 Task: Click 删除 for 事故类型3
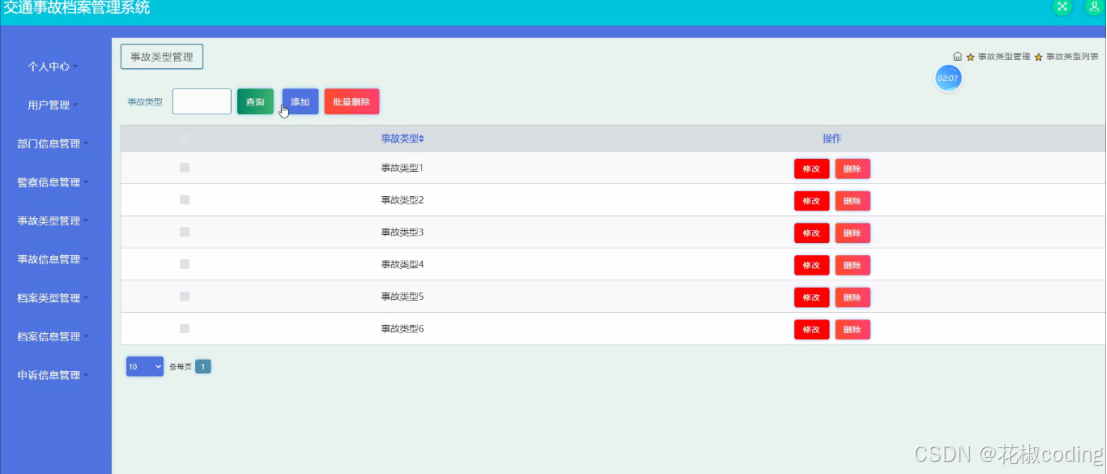coord(852,233)
